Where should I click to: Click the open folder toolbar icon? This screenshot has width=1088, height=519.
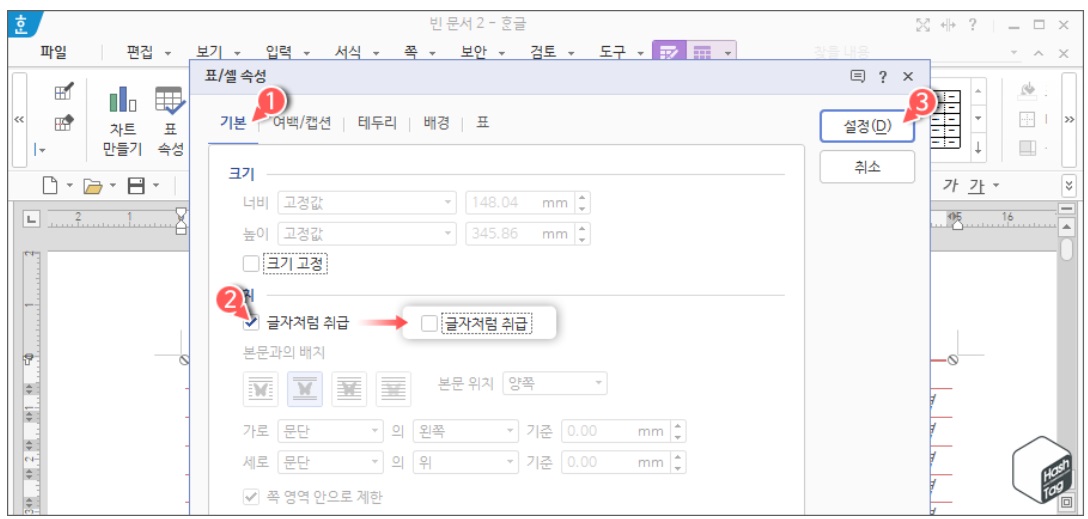[92, 185]
